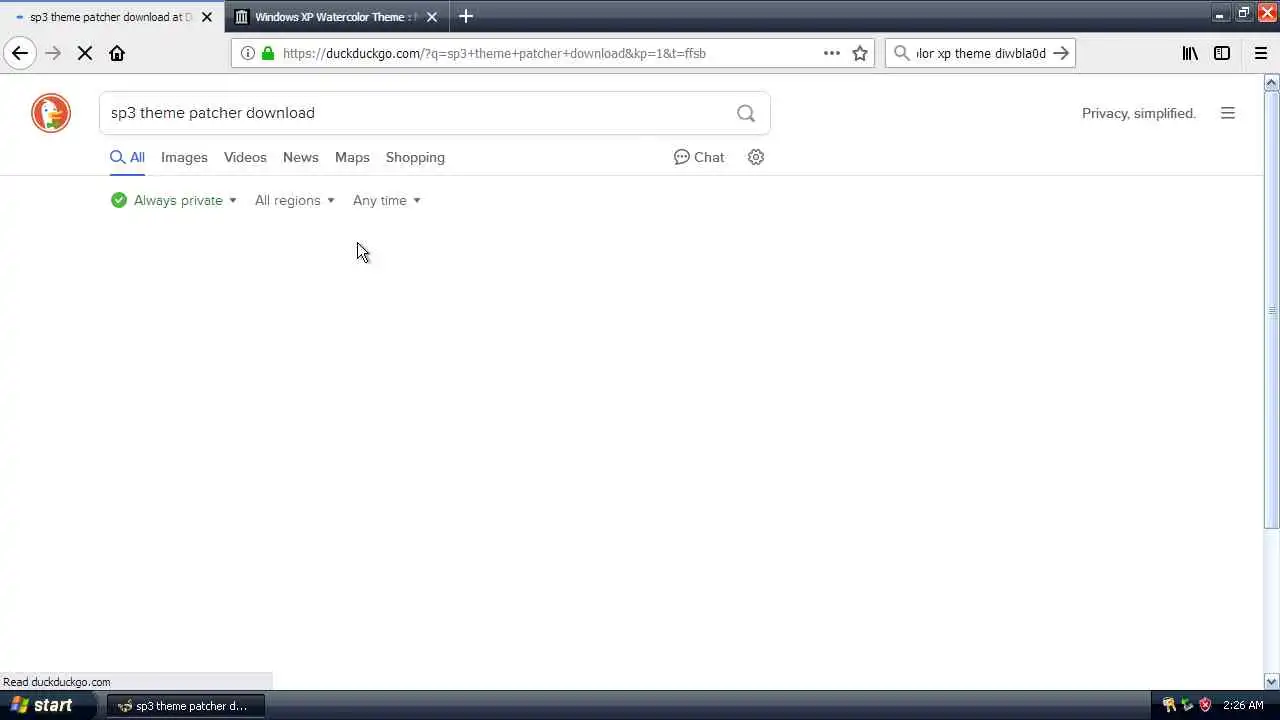The height and width of the screenshot is (720, 1280).
Task: Switch to the Images results tab
Action: click(184, 157)
